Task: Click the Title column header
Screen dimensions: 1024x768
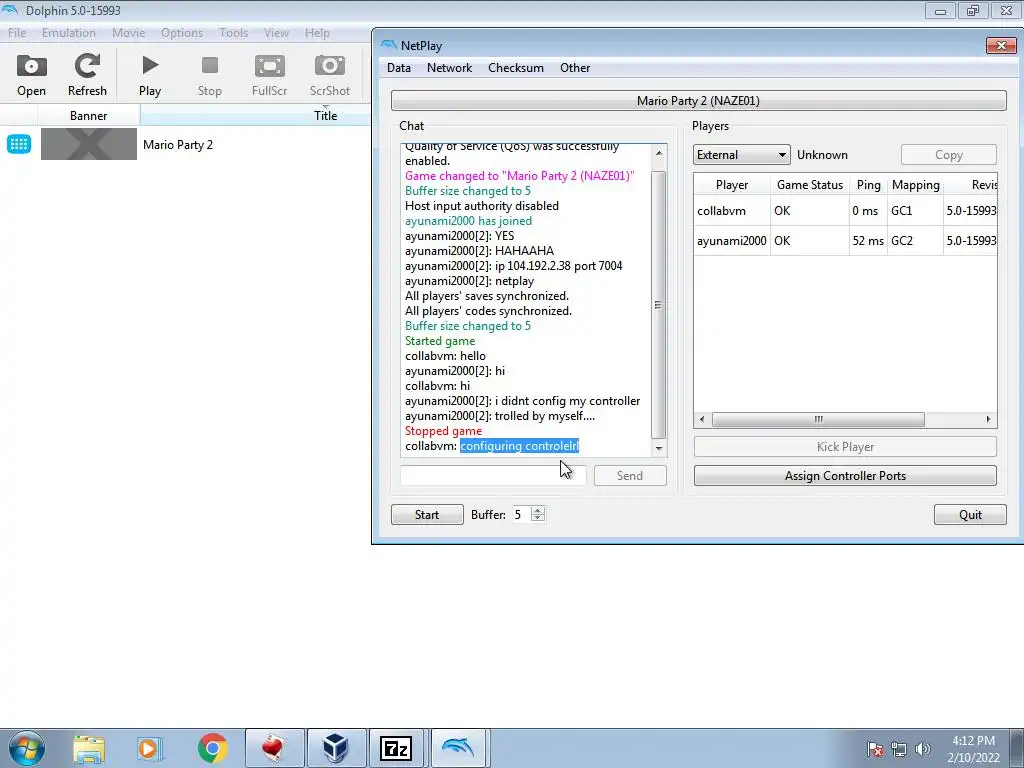Action: pyautogui.click(x=256, y=116)
